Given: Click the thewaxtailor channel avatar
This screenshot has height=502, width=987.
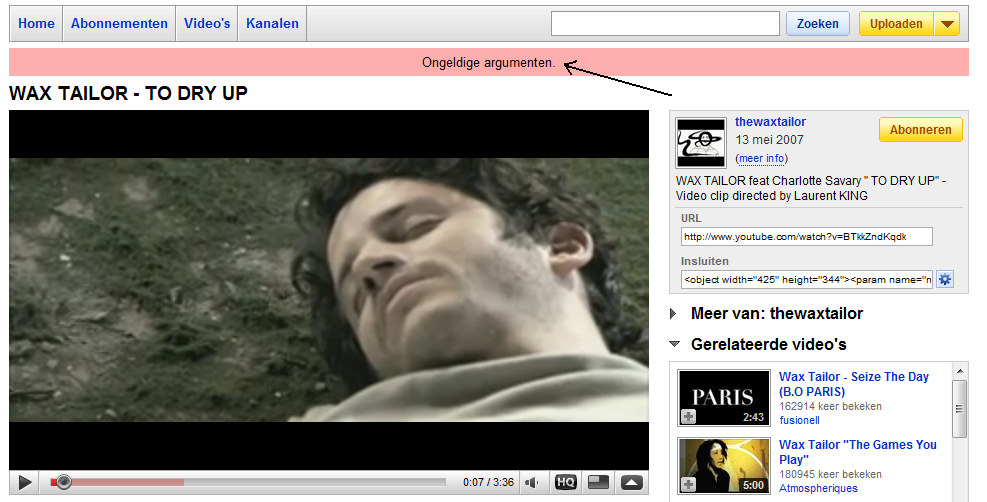Looking at the screenshot, I should tap(700, 143).
